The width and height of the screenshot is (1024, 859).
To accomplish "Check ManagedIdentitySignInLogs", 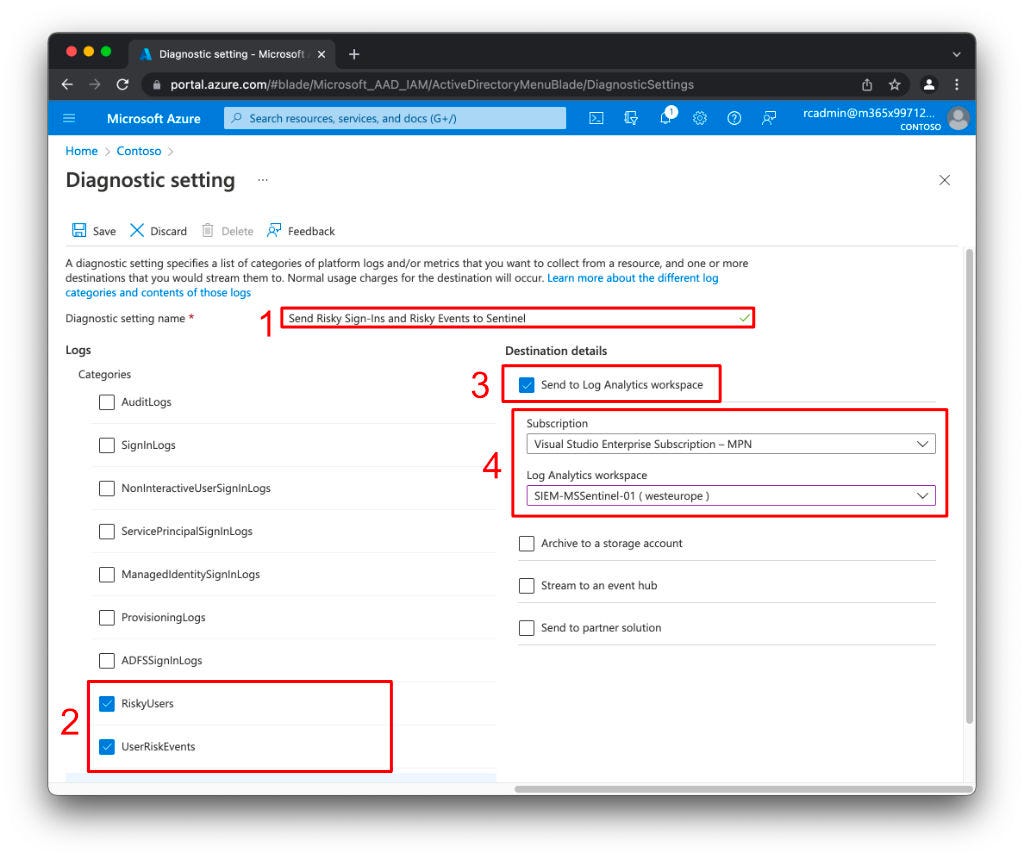I will coord(106,574).
